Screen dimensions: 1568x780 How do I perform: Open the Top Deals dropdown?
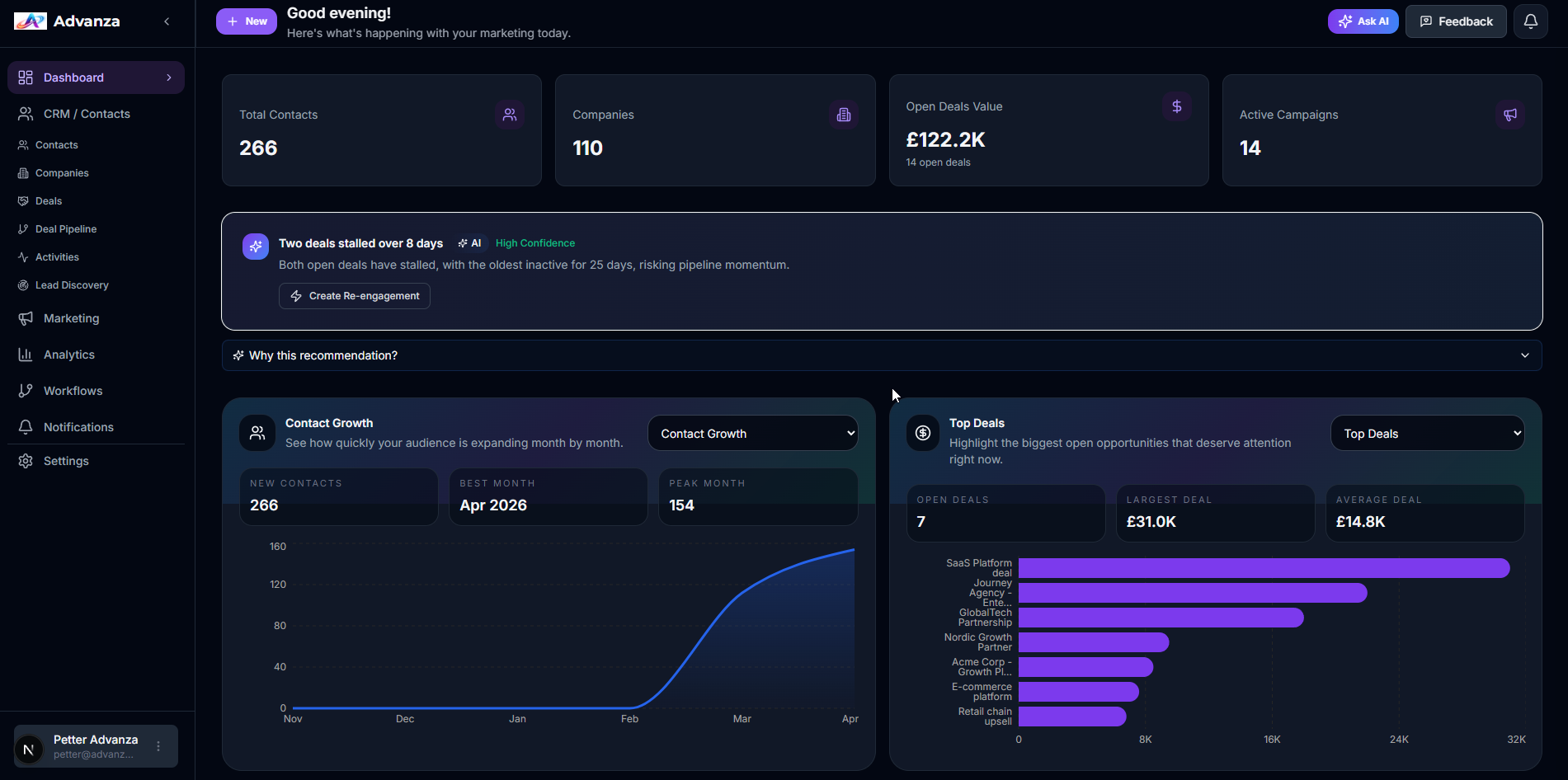pos(1426,432)
